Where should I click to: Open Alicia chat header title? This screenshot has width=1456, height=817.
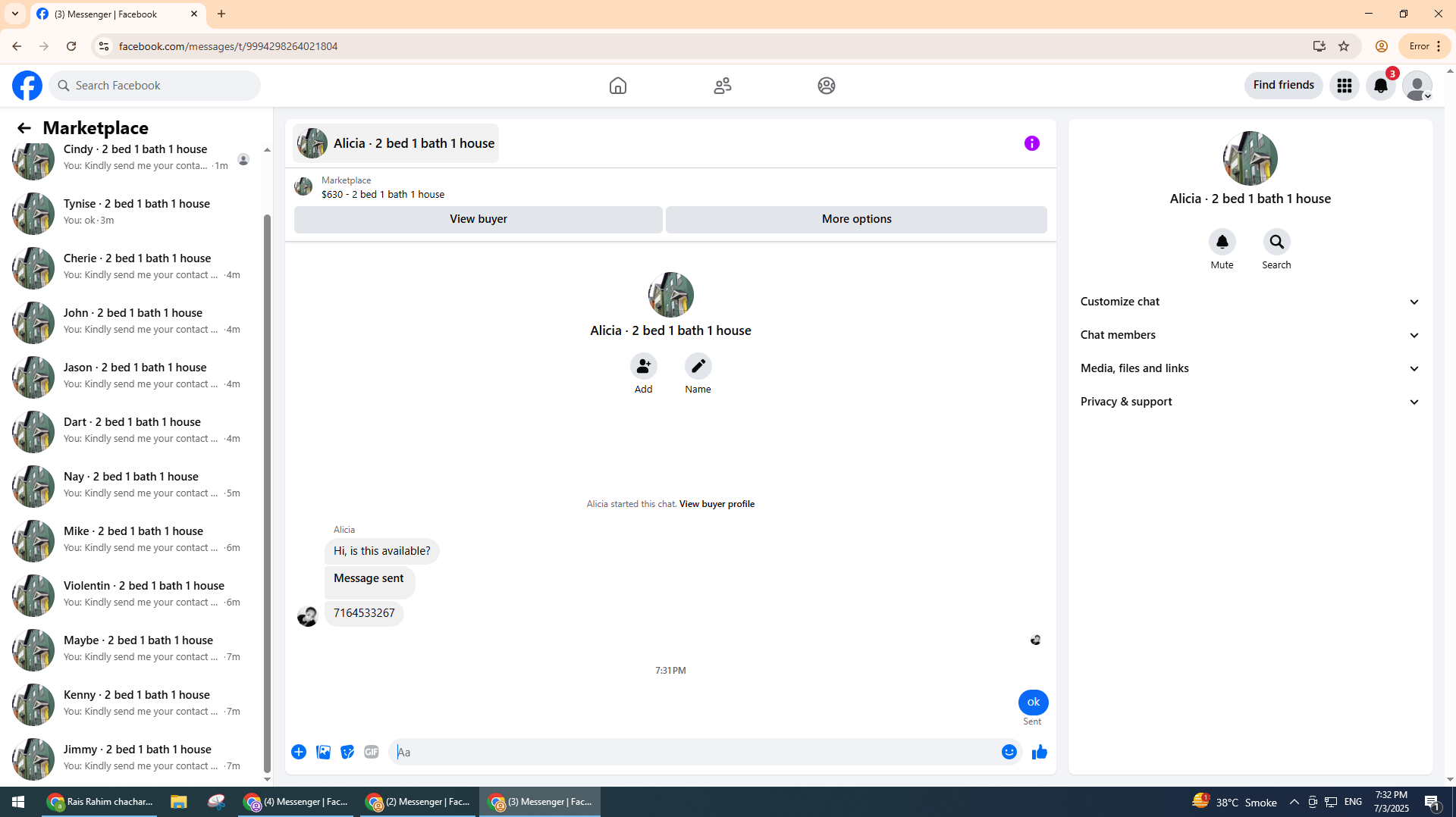396,143
